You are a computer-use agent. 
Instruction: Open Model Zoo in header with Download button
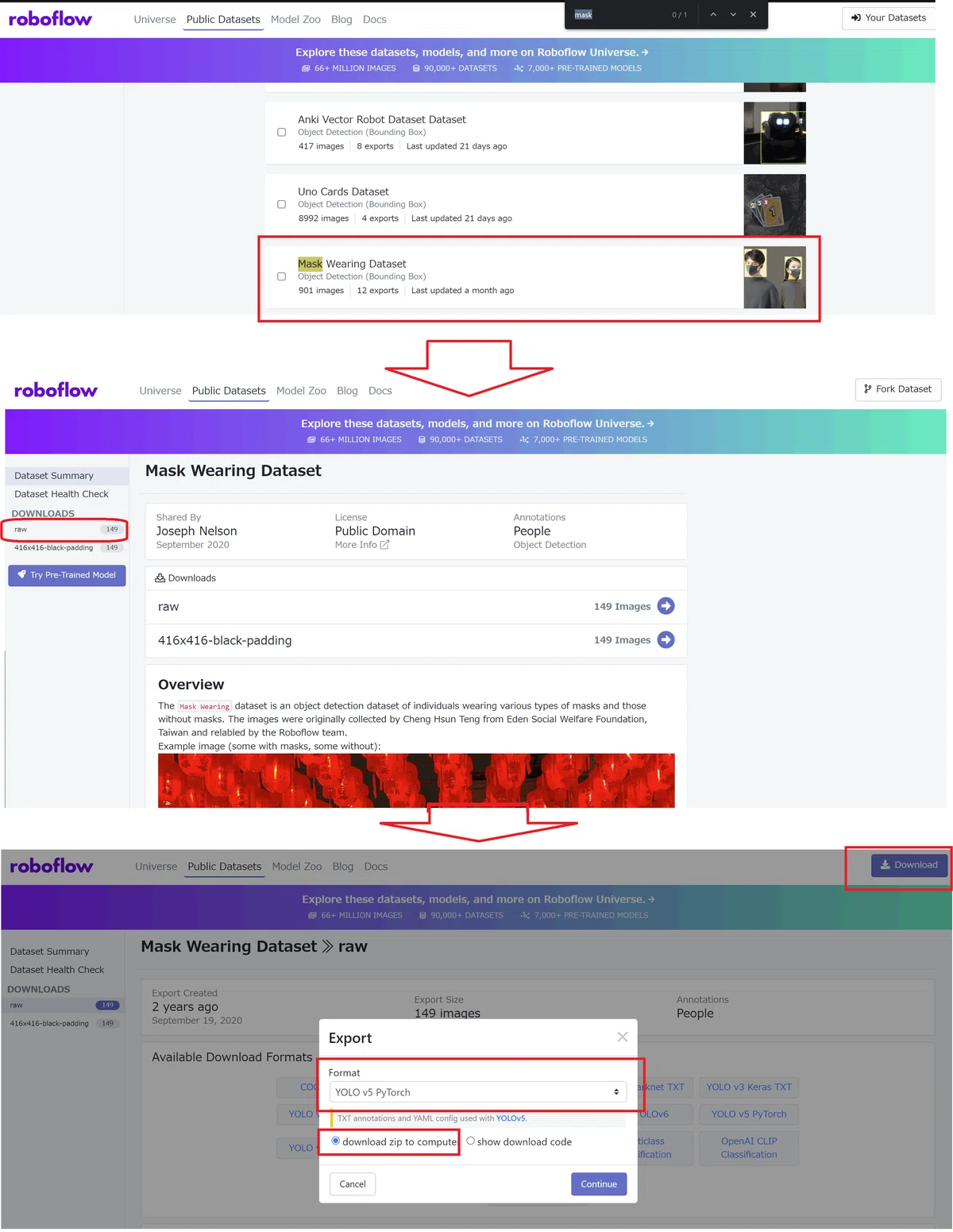pos(297,867)
